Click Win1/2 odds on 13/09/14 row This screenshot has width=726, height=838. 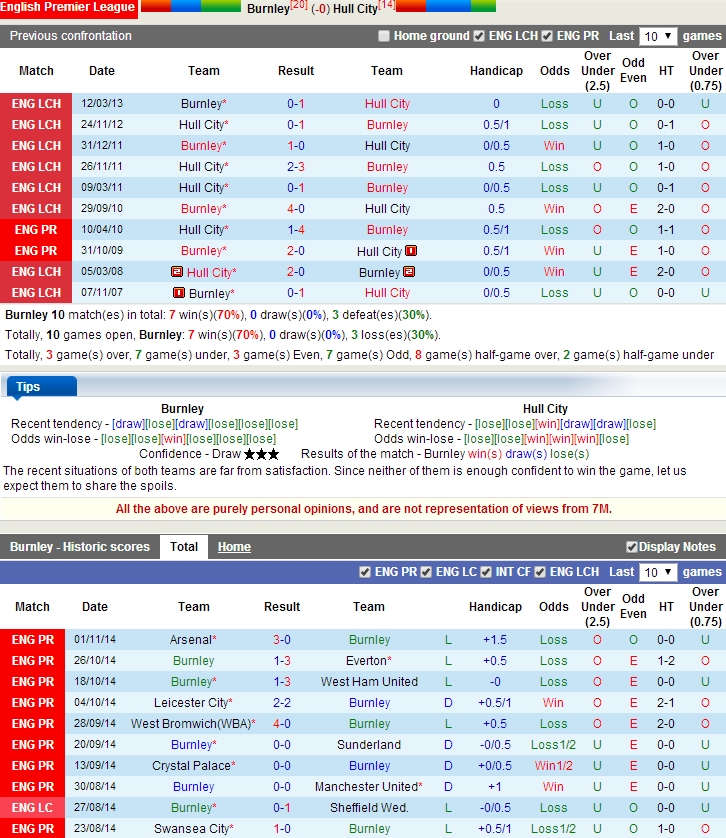point(553,766)
